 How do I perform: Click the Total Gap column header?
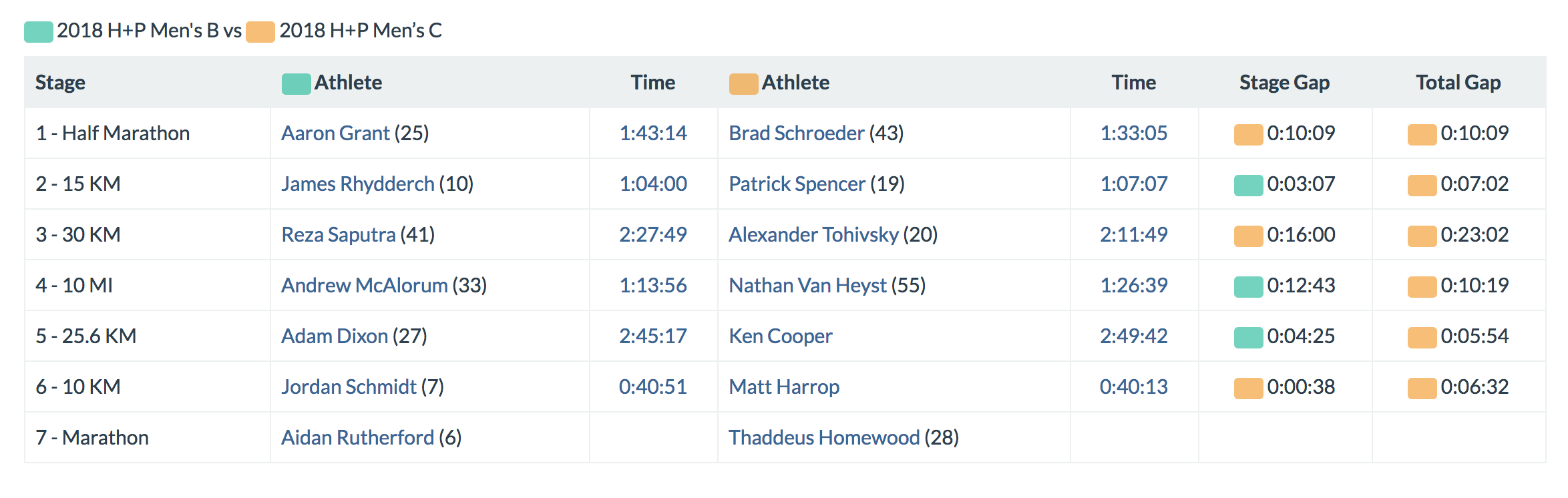(1458, 83)
